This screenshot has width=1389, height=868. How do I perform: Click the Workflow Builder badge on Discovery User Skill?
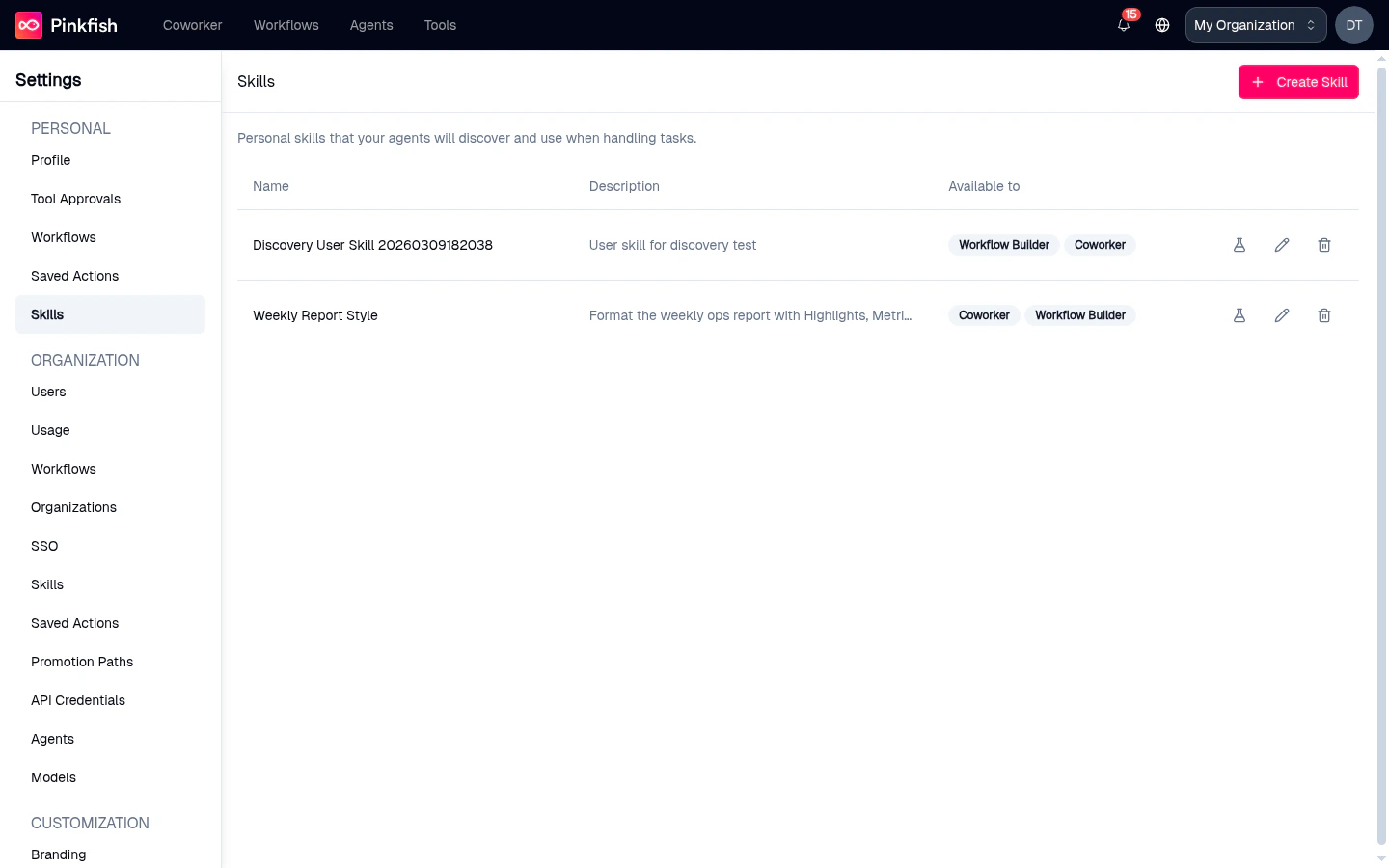click(1003, 245)
